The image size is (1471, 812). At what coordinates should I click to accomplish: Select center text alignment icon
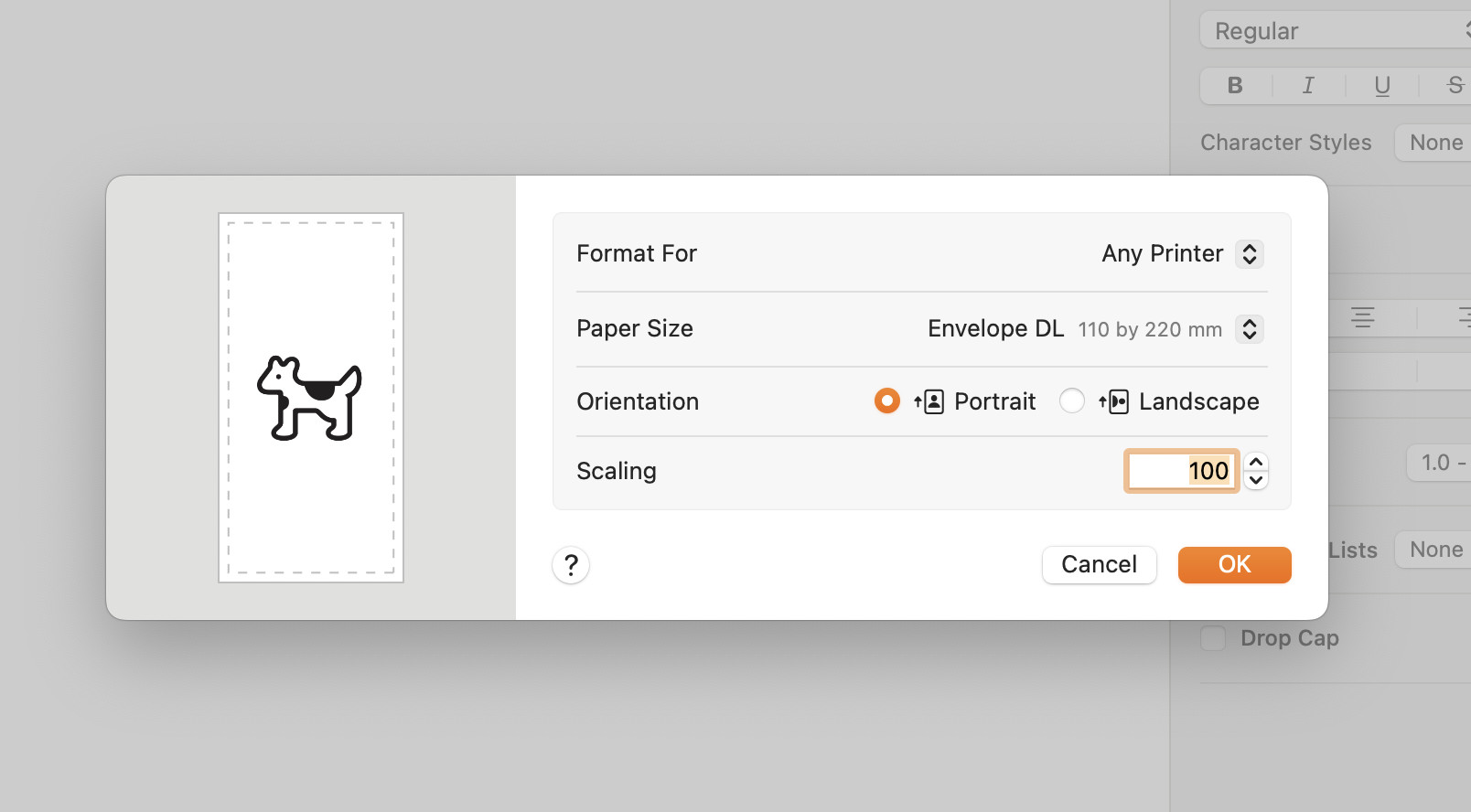pos(1363,317)
